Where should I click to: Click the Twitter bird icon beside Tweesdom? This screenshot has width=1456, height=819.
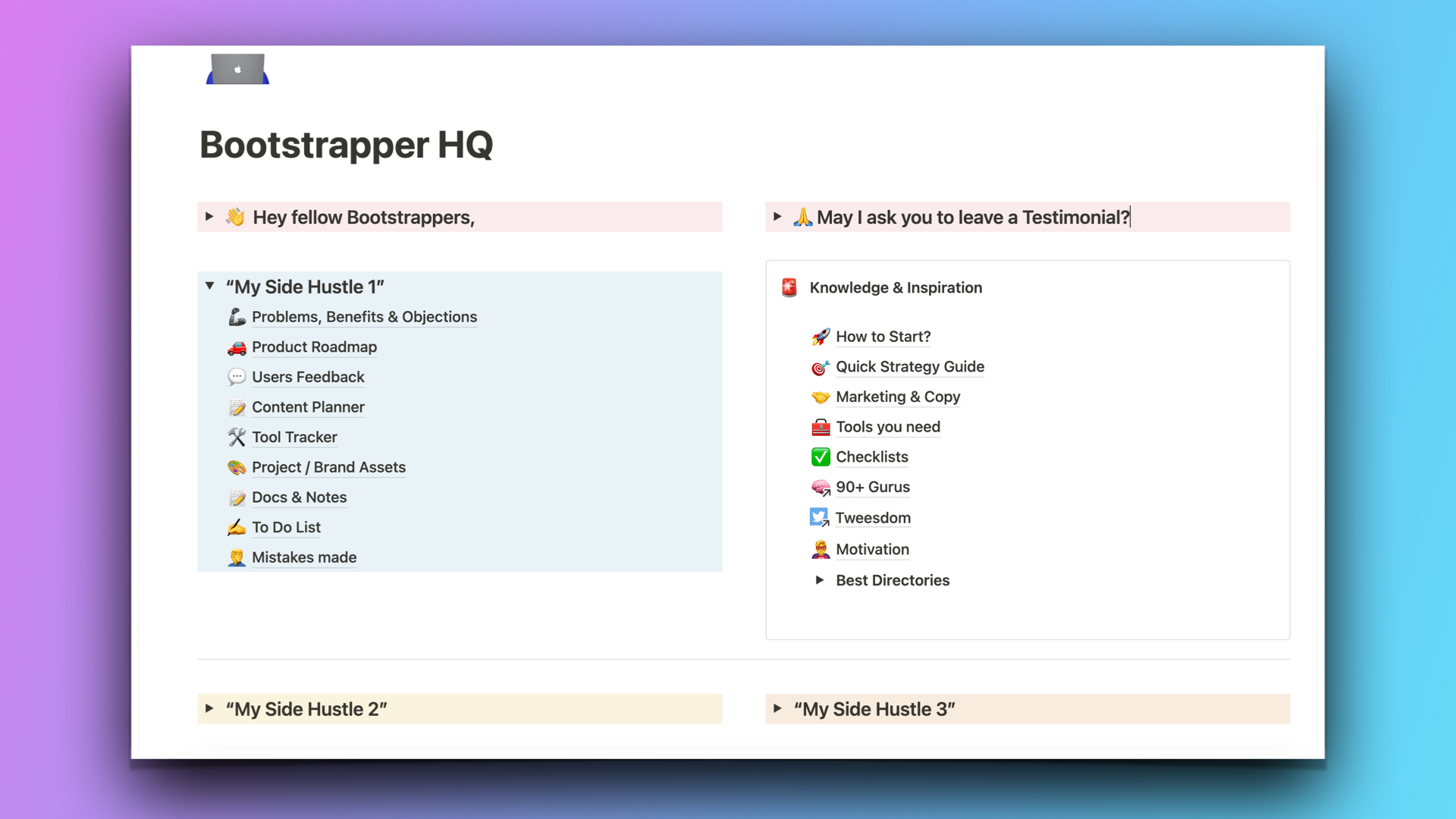819,518
